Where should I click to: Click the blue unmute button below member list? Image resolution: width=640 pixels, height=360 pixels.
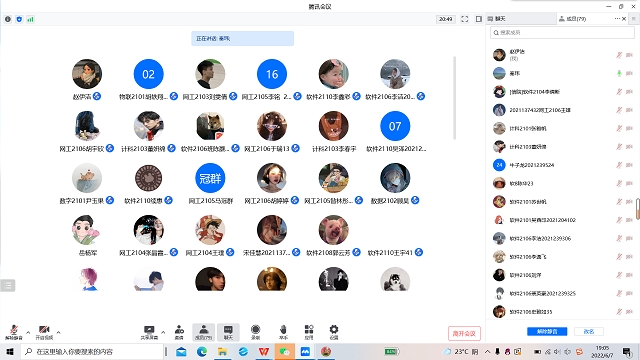547,331
